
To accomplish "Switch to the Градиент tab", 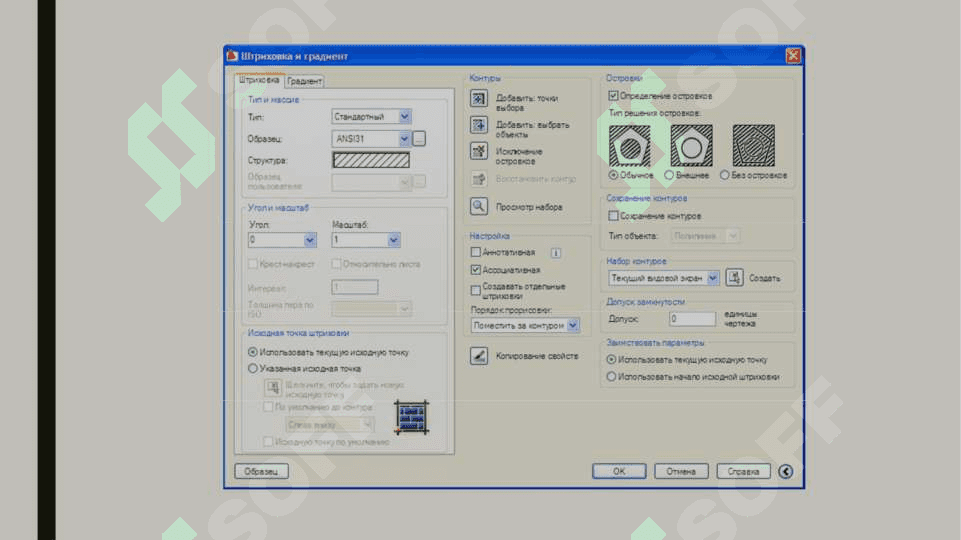I will pyautogui.click(x=305, y=81).
